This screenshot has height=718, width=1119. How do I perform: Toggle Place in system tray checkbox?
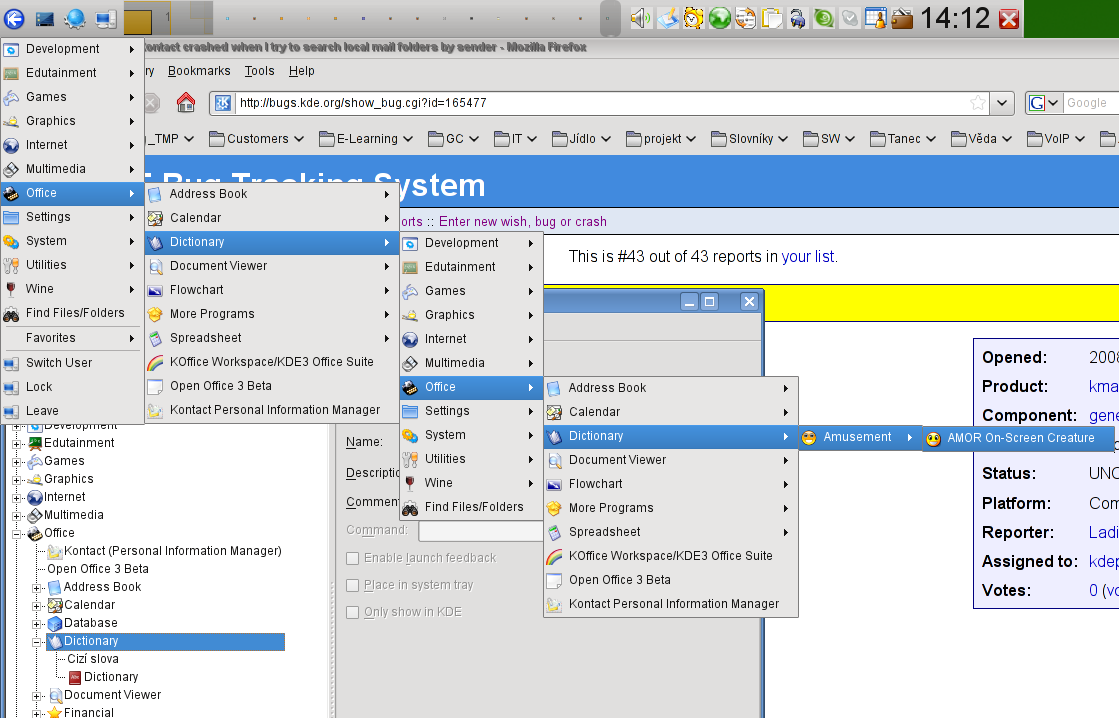coord(353,585)
